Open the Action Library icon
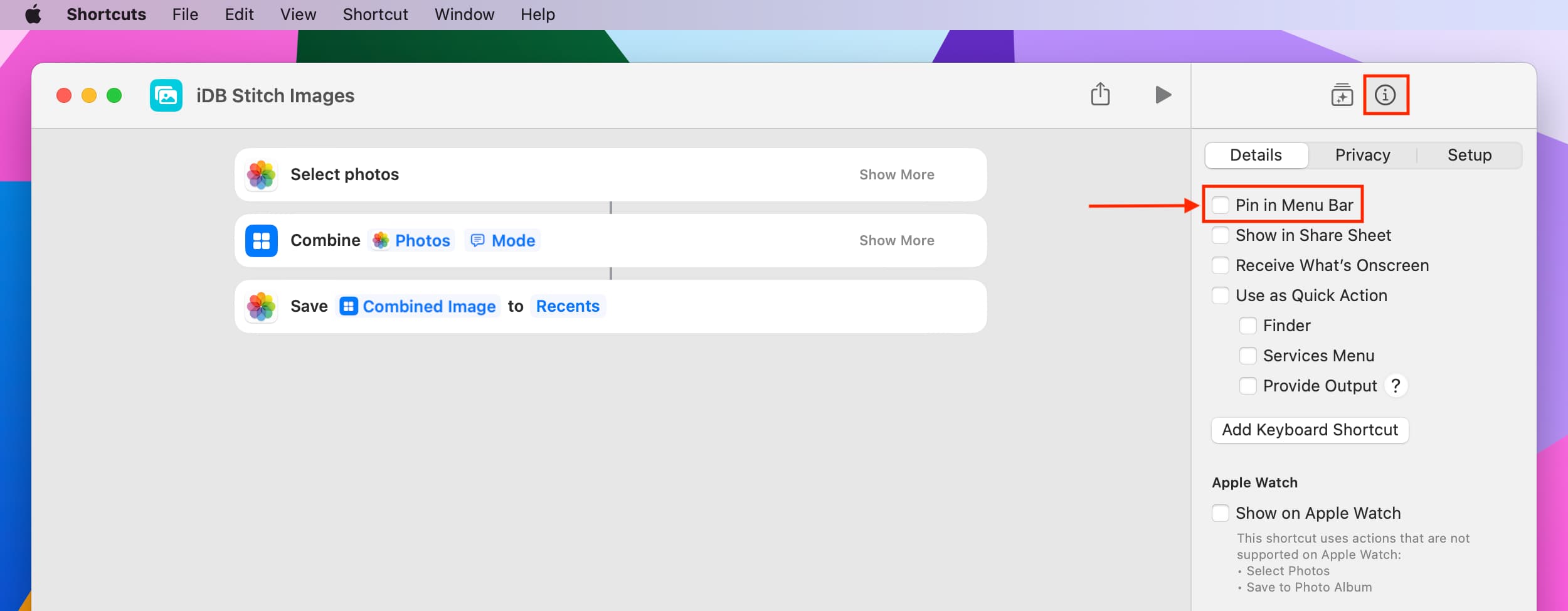The height and width of the screenshot is (611, 1568). point(1342,95)
